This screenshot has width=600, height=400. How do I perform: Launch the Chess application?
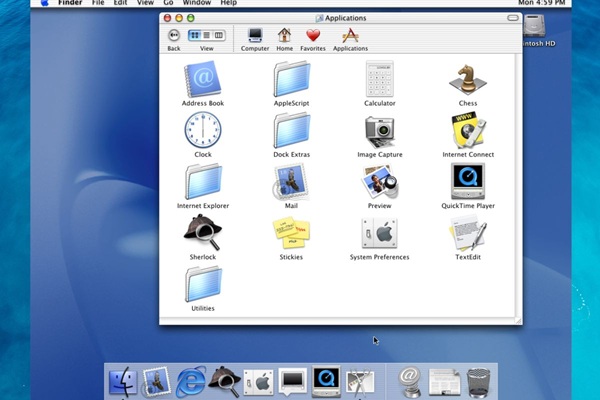pos(467,78)
